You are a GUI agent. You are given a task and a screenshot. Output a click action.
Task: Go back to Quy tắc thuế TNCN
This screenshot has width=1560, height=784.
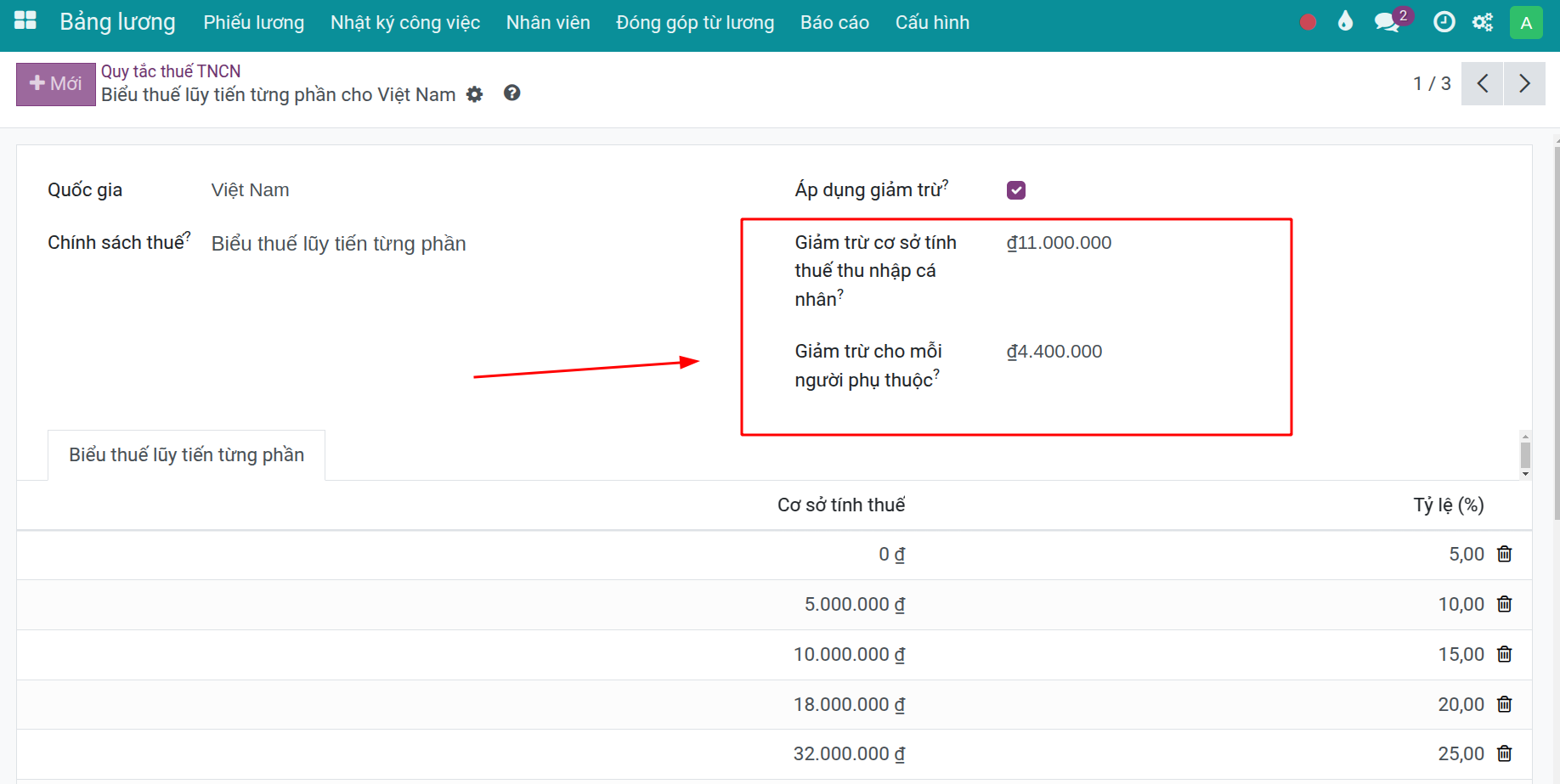[x=171, y=71]
